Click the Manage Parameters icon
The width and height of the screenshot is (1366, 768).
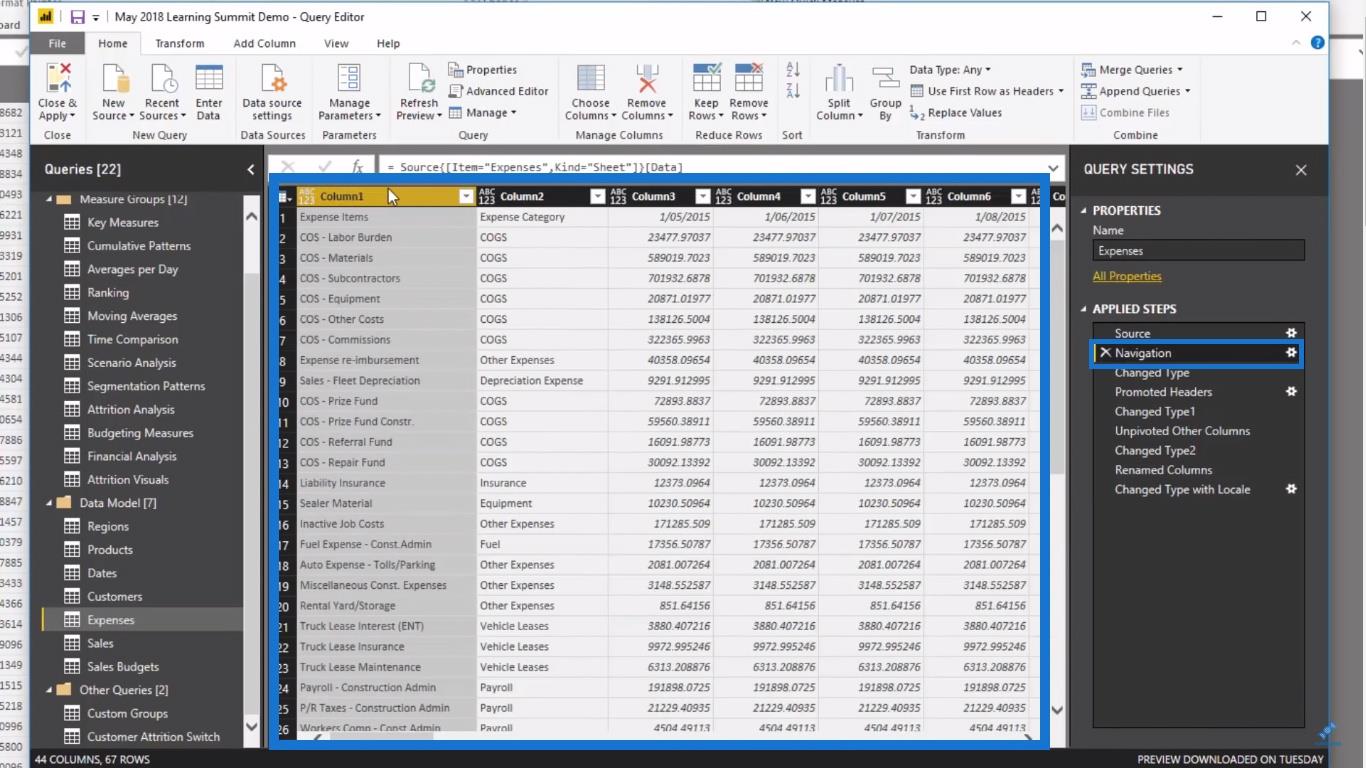coord(349,79)
